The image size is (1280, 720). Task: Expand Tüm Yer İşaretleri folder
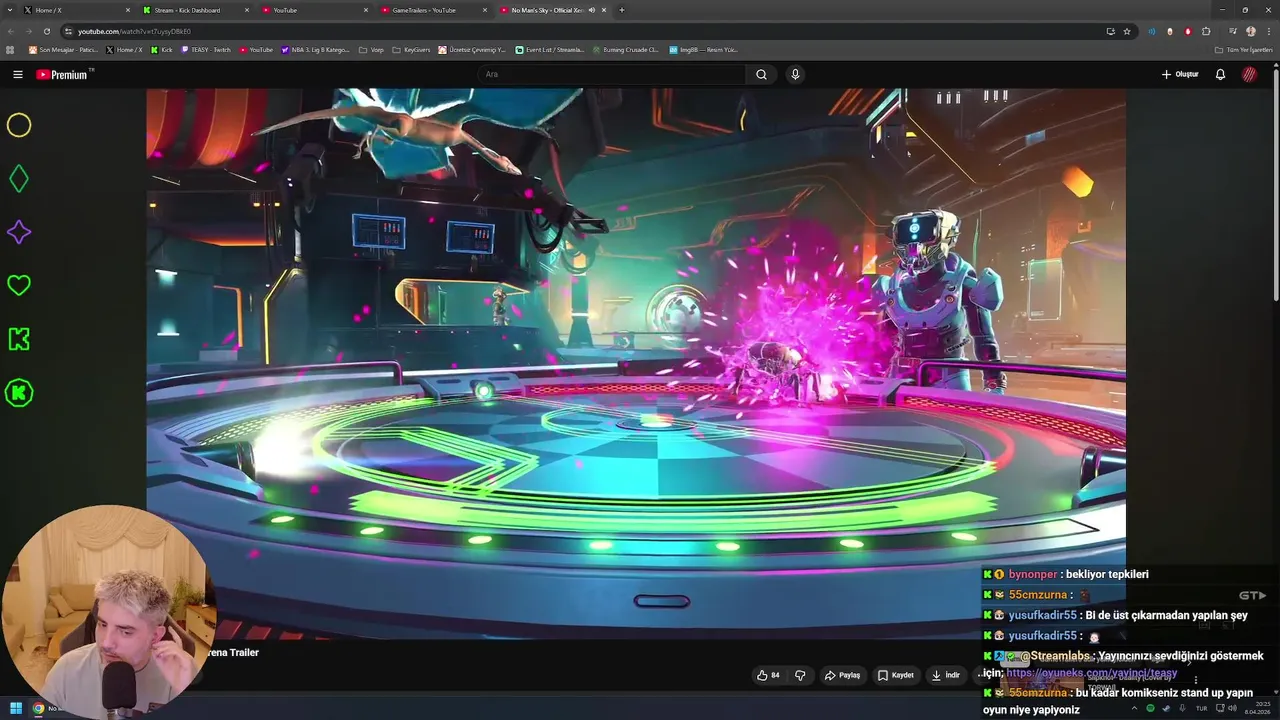click(1243, 49)
